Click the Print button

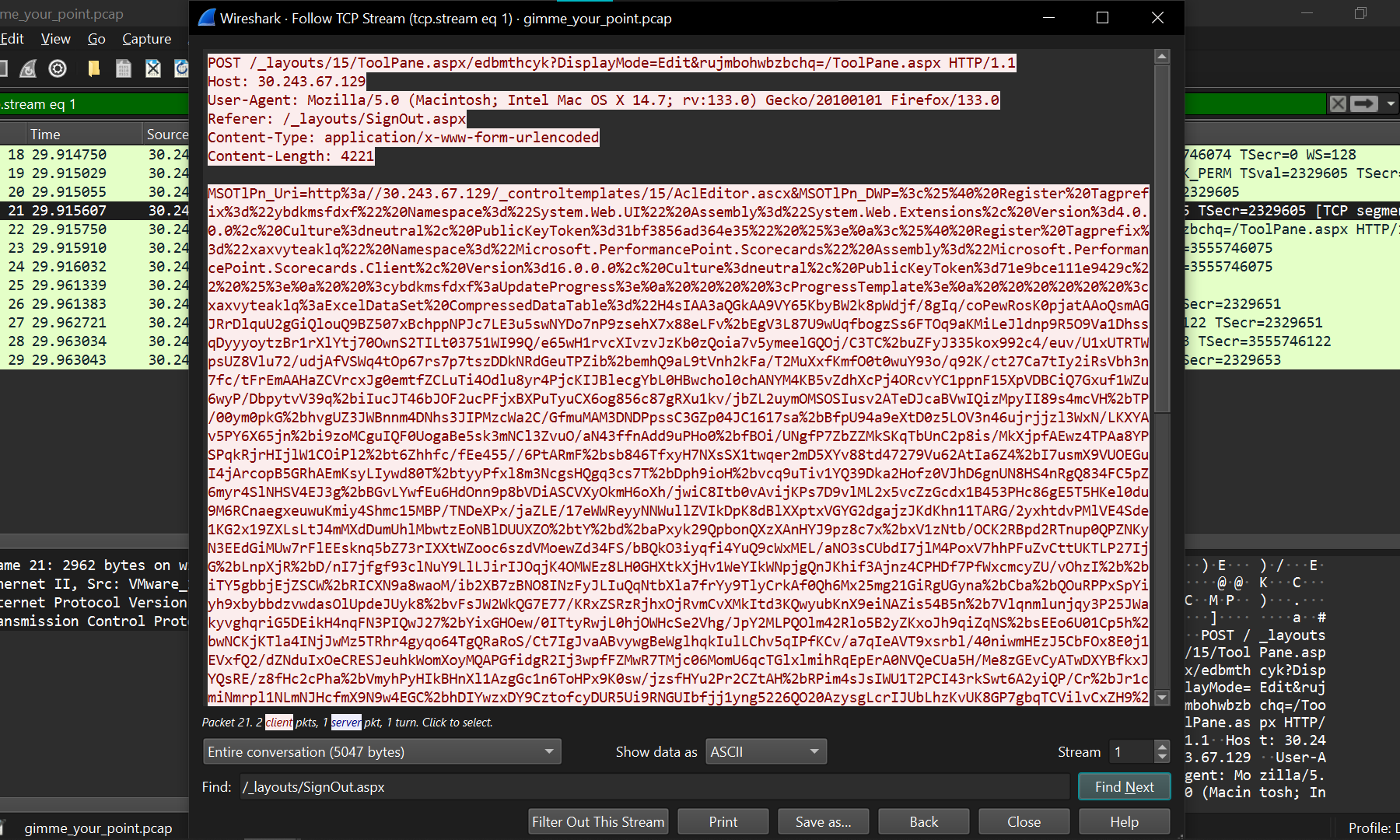[x=723, y=822]
